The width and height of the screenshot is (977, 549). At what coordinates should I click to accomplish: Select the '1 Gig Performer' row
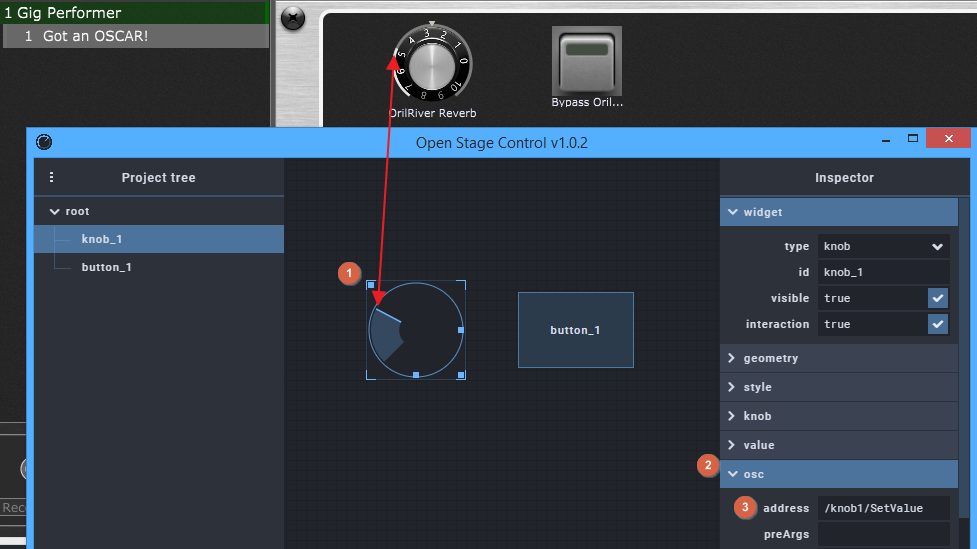[134, 12]
